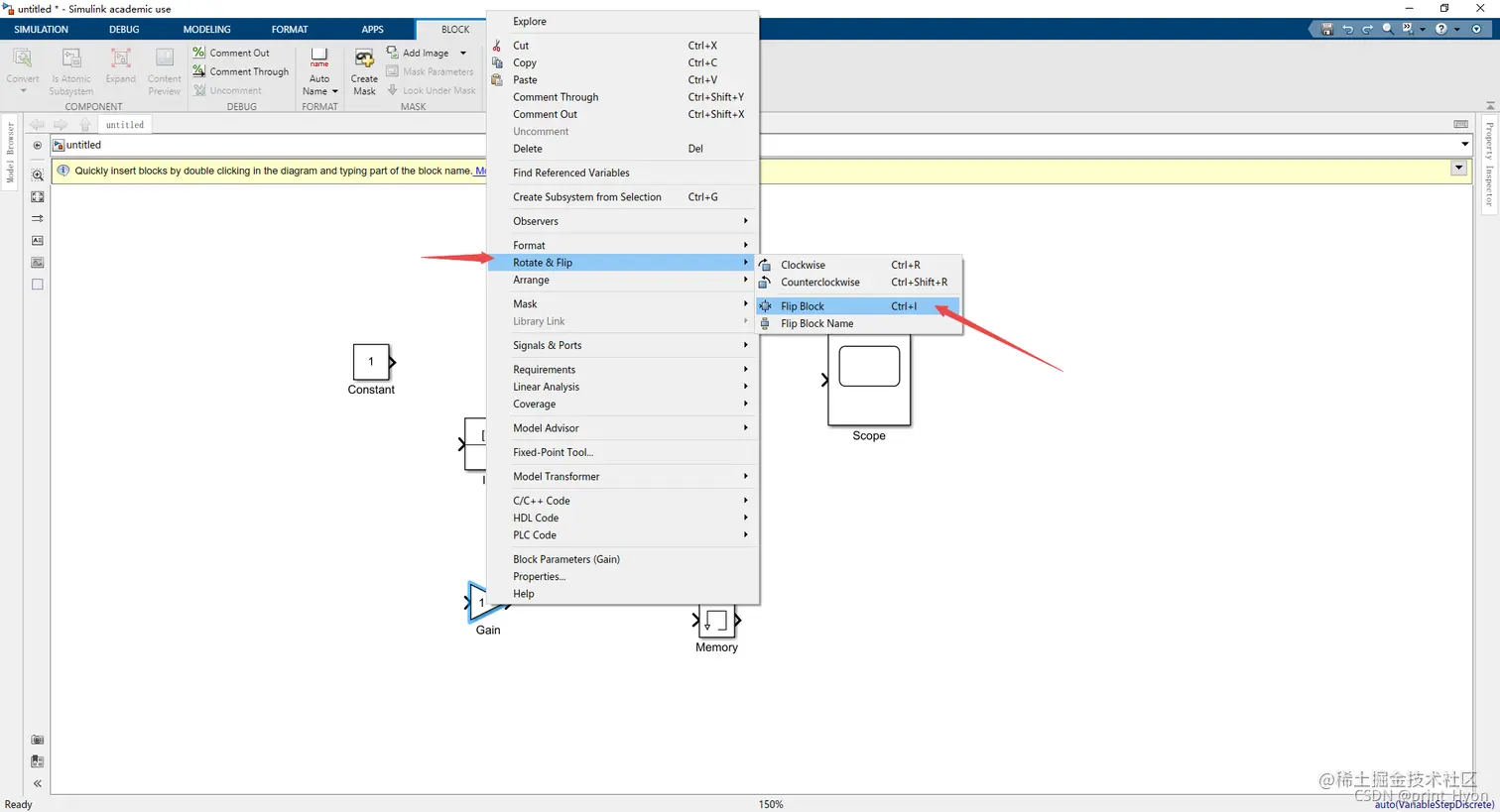Expand the C/C++ Code submenu
This screenshot has height=812, width=1500.
click(x=623, y=501)
